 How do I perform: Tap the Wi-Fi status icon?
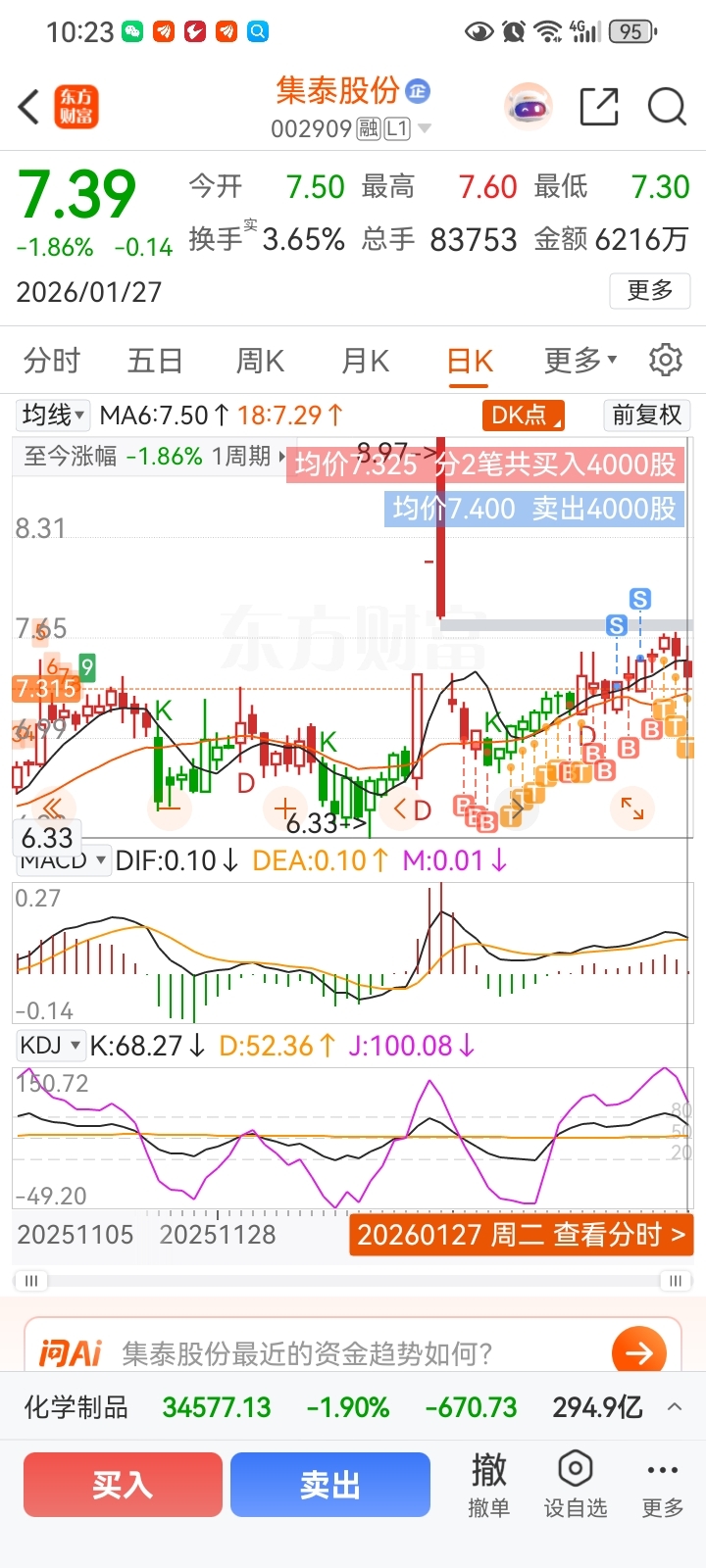tap(548, 31)
